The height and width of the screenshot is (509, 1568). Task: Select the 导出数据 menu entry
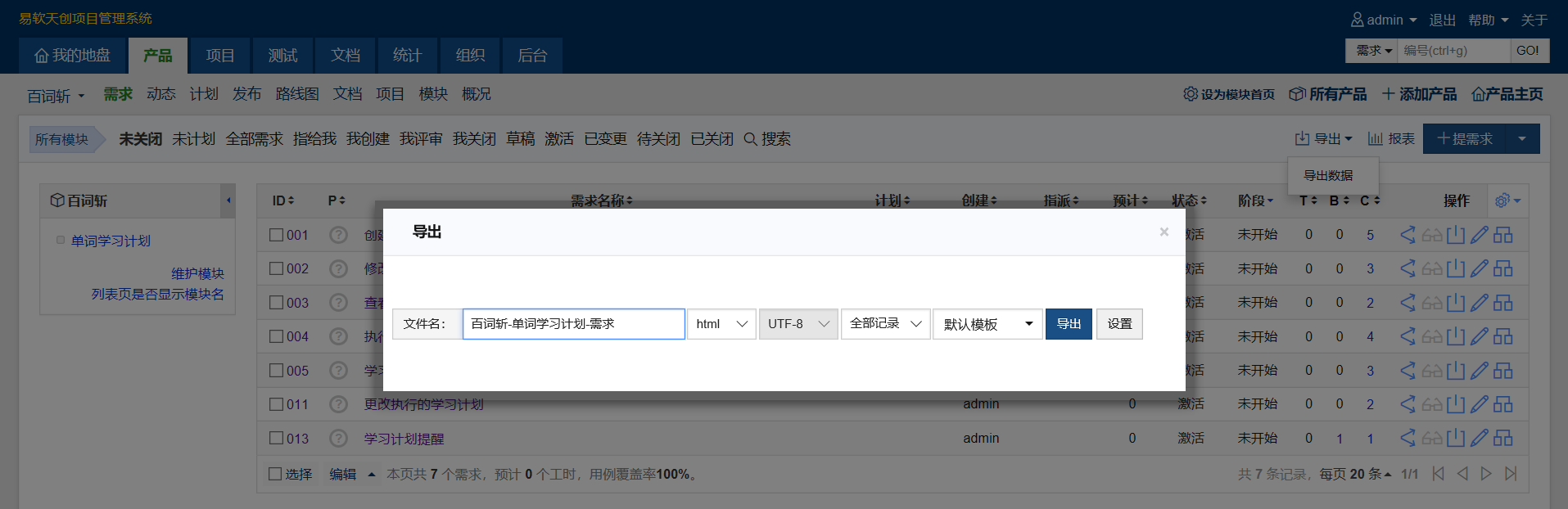click(x=1328, y=176)
